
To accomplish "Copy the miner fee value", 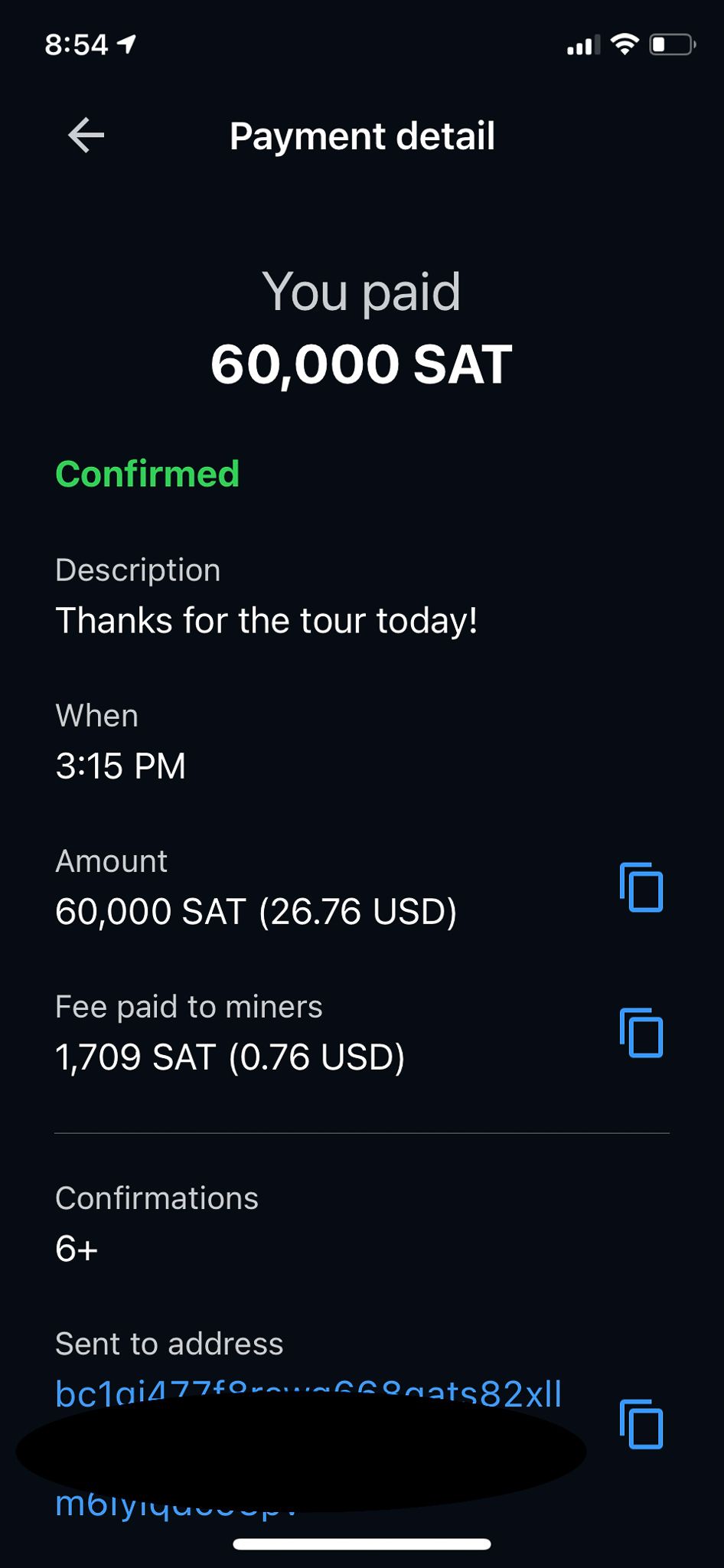I will coord(641,1033).
